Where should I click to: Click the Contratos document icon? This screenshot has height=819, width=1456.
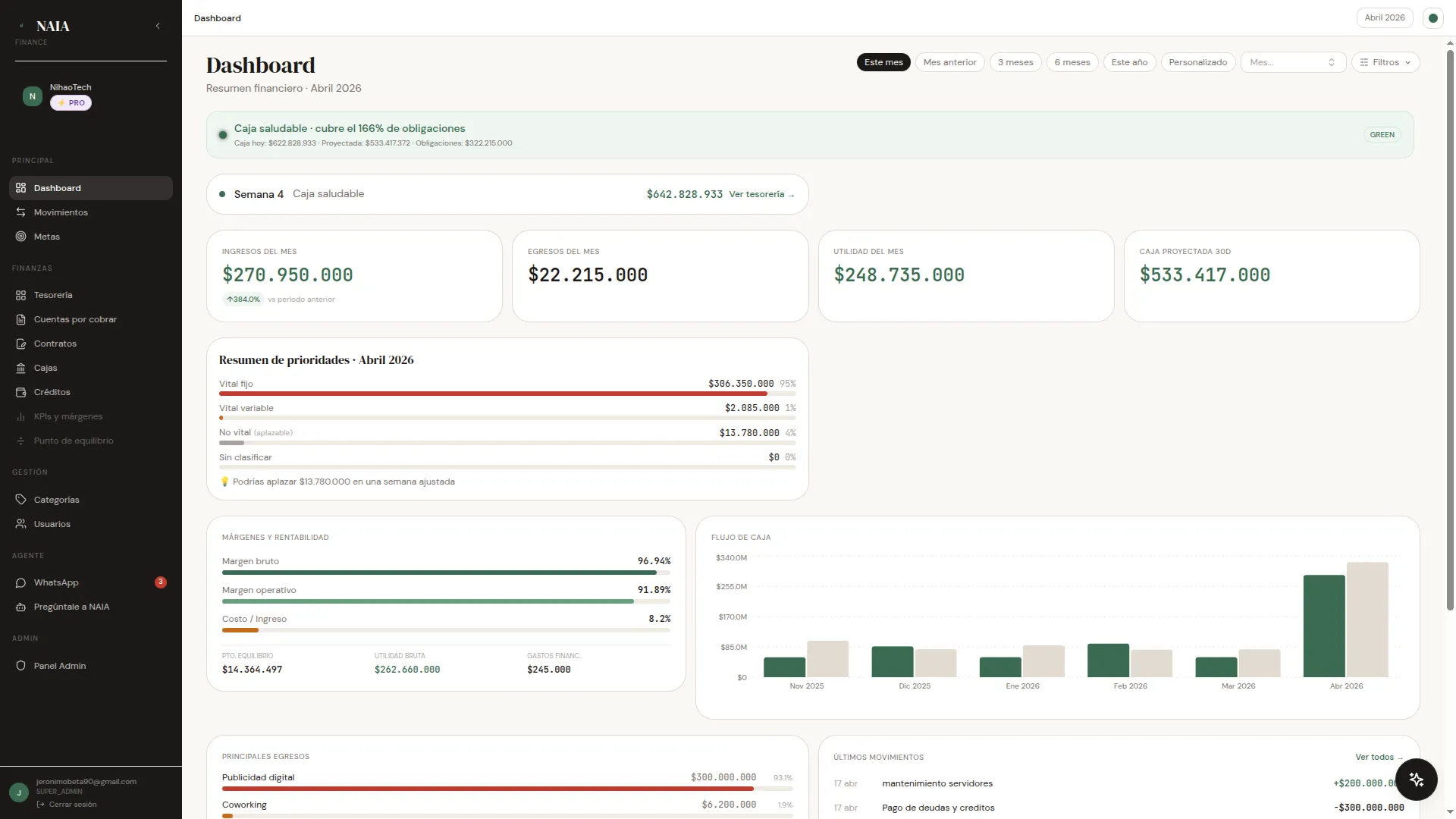20,344
